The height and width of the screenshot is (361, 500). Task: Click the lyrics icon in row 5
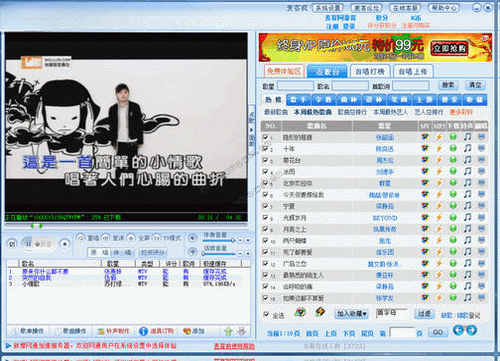481,183
